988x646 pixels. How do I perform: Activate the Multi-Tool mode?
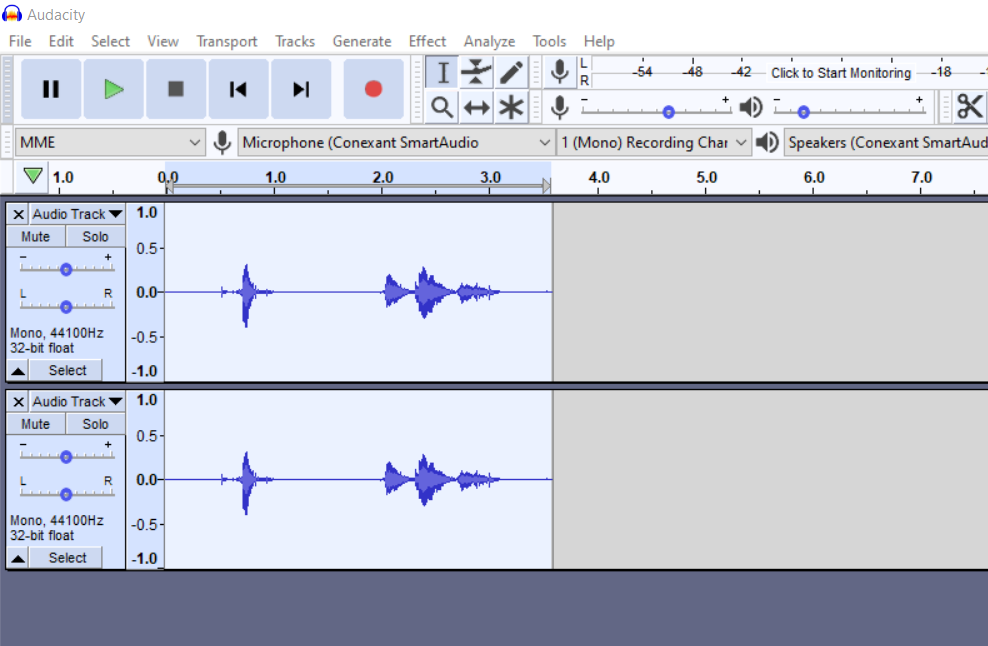(x=510, y=106)
